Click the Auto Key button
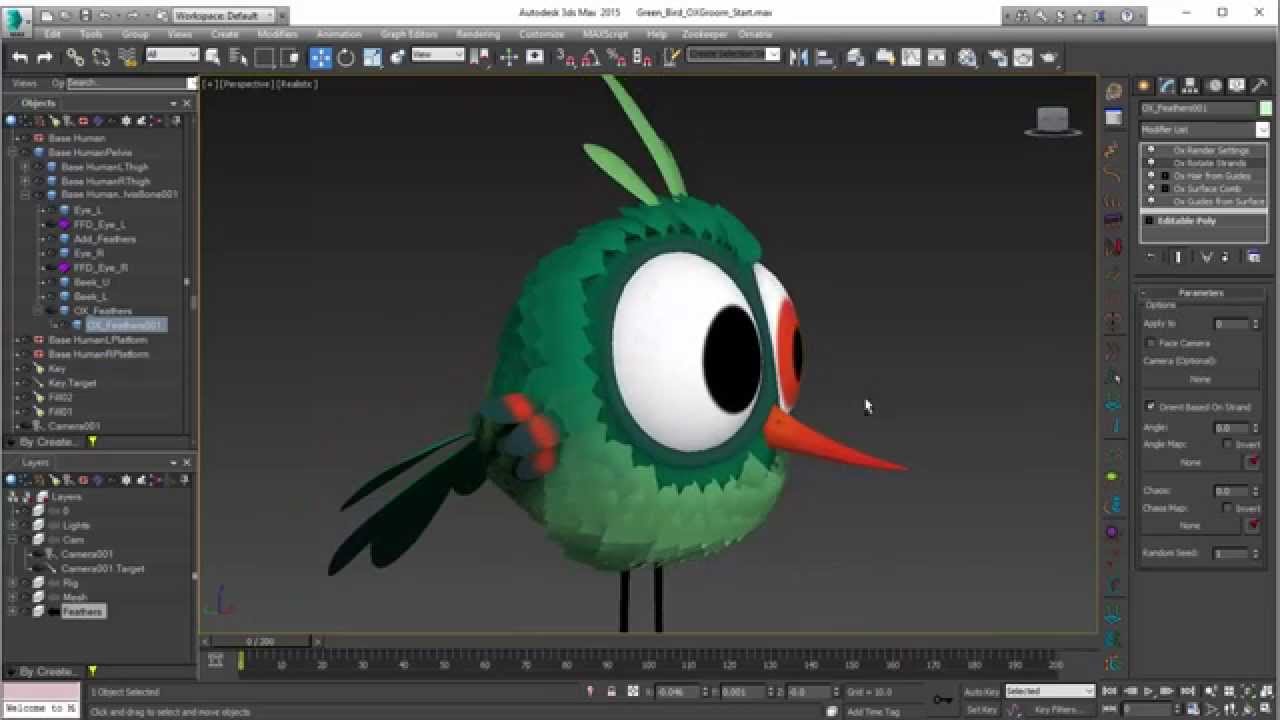Screen dimensions: 1280x720 981,691
